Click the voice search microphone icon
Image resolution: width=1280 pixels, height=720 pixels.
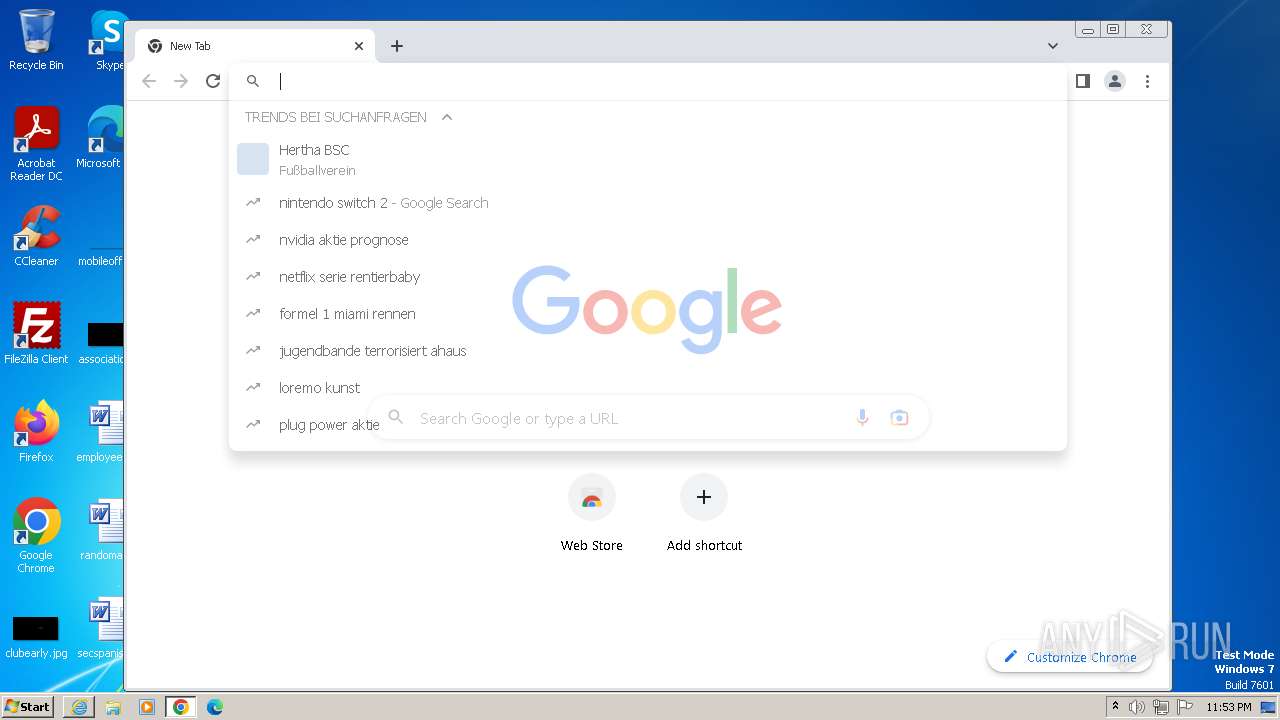click(x=862, y=418)
